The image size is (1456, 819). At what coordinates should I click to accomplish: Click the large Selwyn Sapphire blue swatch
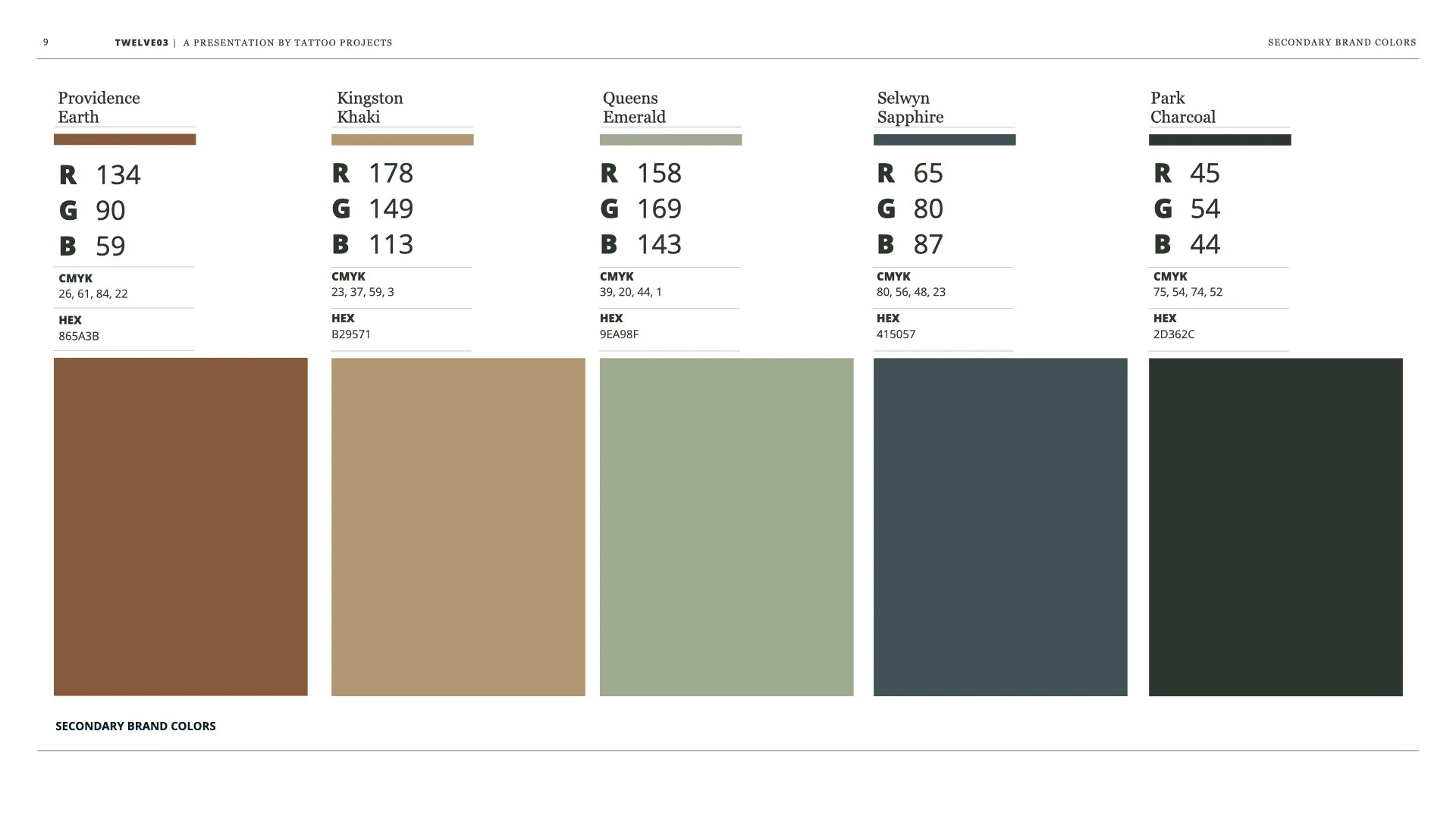[x=1000, y=526]
